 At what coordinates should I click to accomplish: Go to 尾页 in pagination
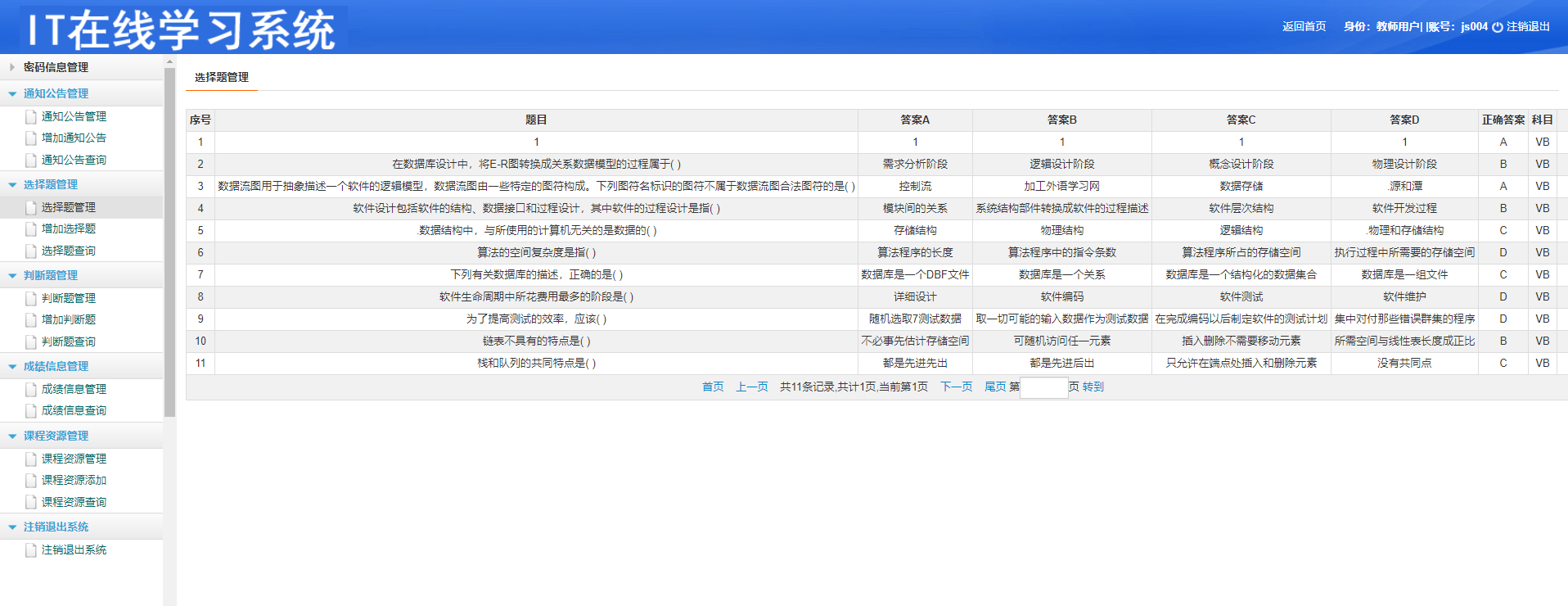coord(995,387)
